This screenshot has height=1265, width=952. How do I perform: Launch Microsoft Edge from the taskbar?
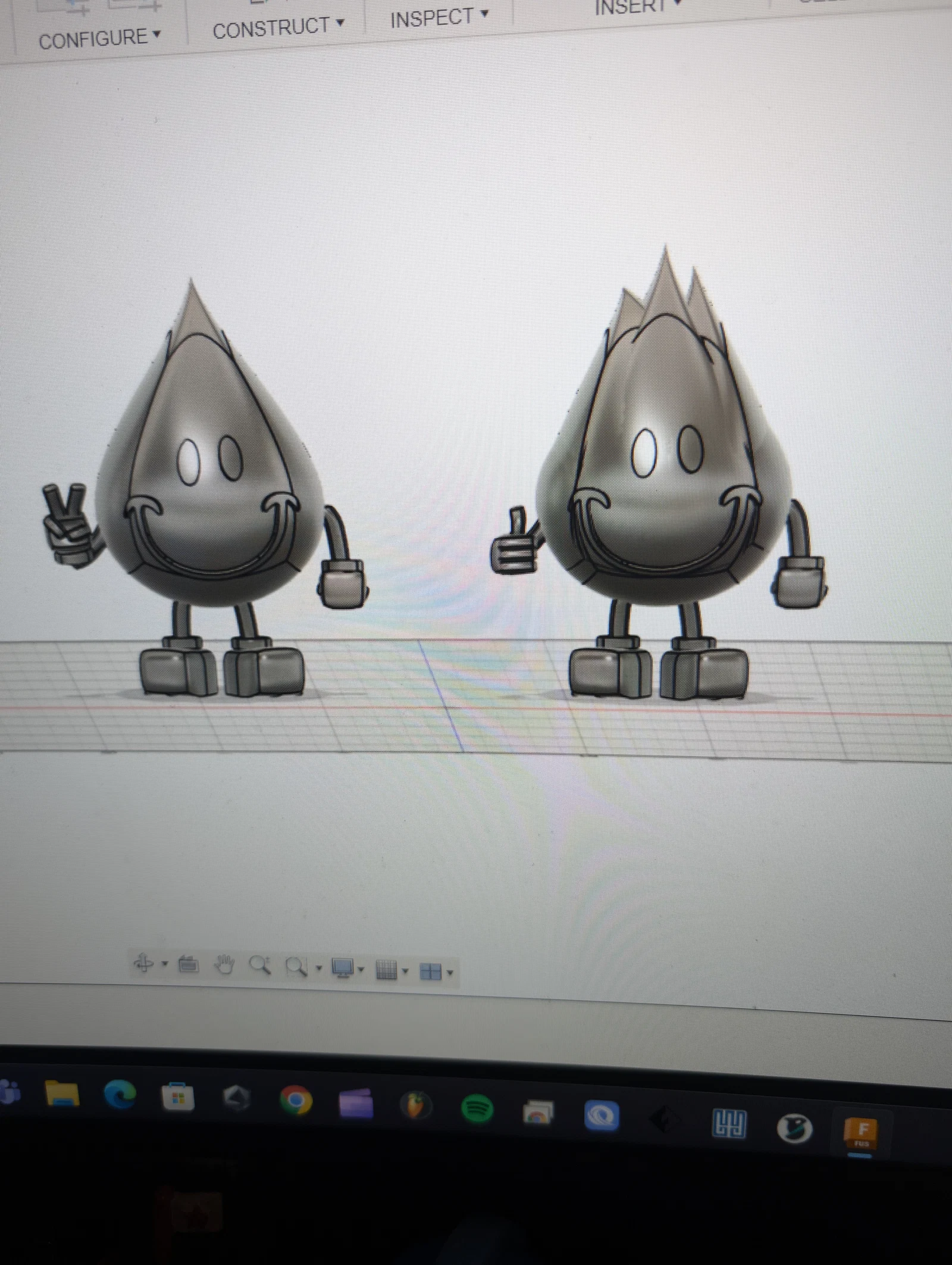click(119, 1094)
